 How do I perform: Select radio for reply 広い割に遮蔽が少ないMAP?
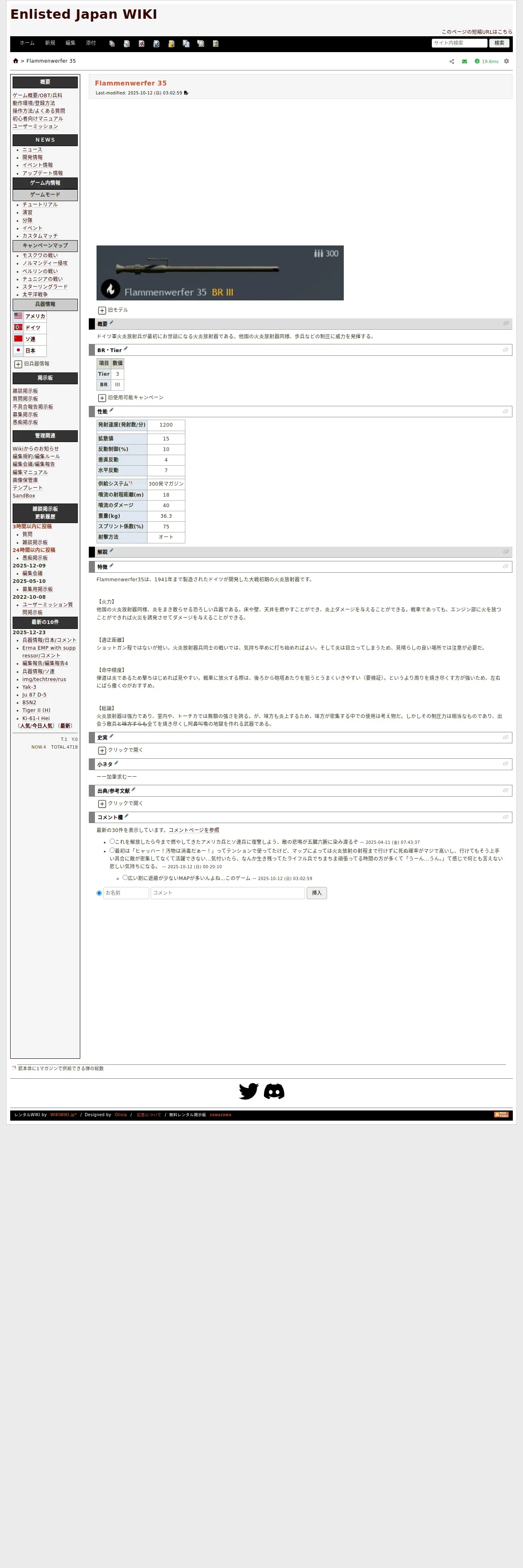click(x=125, y=878)
